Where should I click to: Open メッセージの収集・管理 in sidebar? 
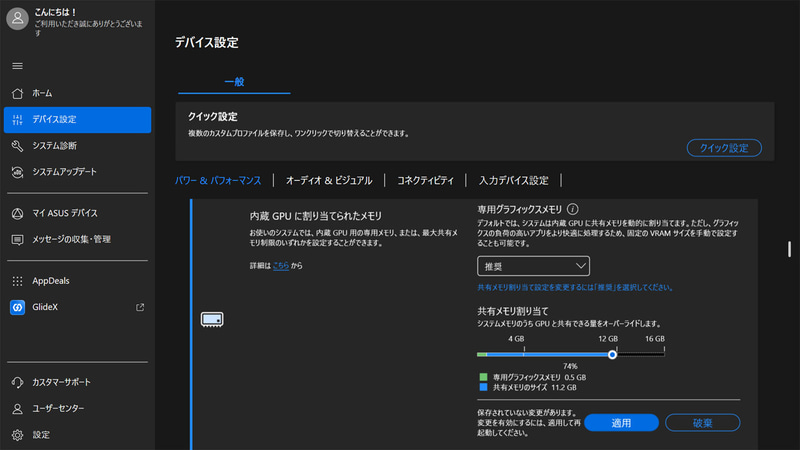click(78, 240)
